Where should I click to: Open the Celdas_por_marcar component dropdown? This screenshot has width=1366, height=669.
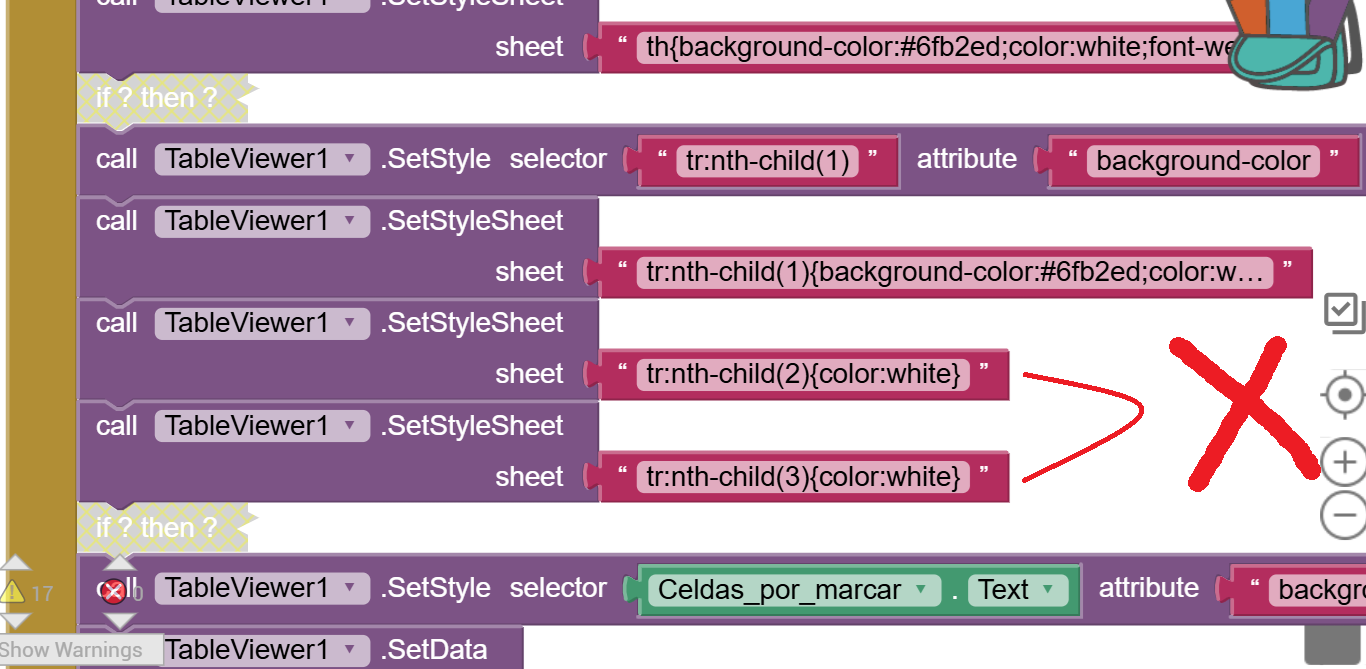click(794, 590)
